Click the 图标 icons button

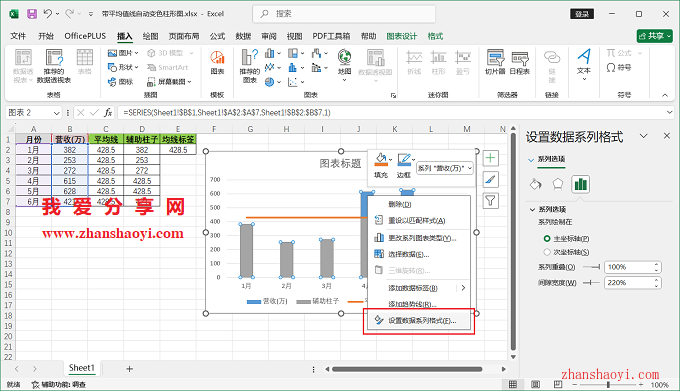[x=121, y=81]
